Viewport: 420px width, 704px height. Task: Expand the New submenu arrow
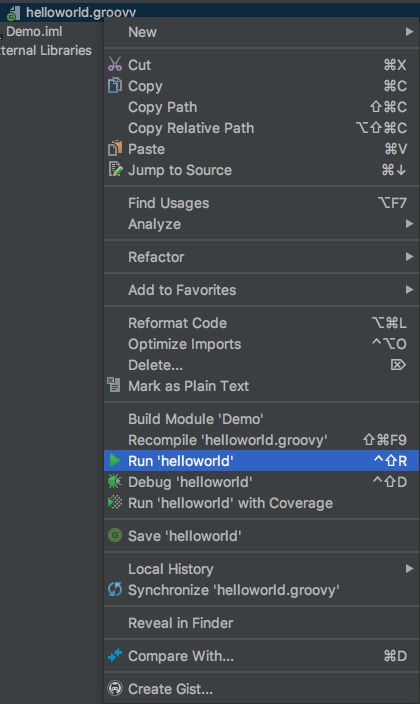409,31
